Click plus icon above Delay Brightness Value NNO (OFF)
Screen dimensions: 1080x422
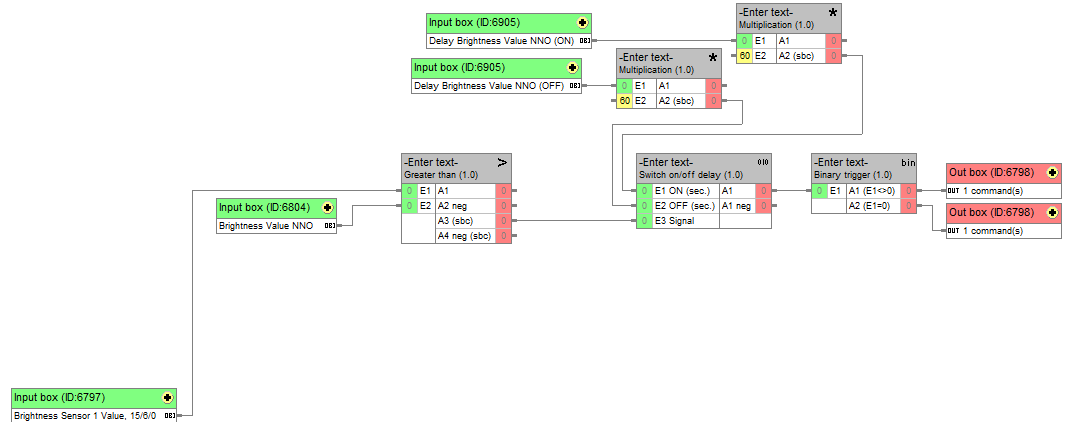click(x=572, y=68)
